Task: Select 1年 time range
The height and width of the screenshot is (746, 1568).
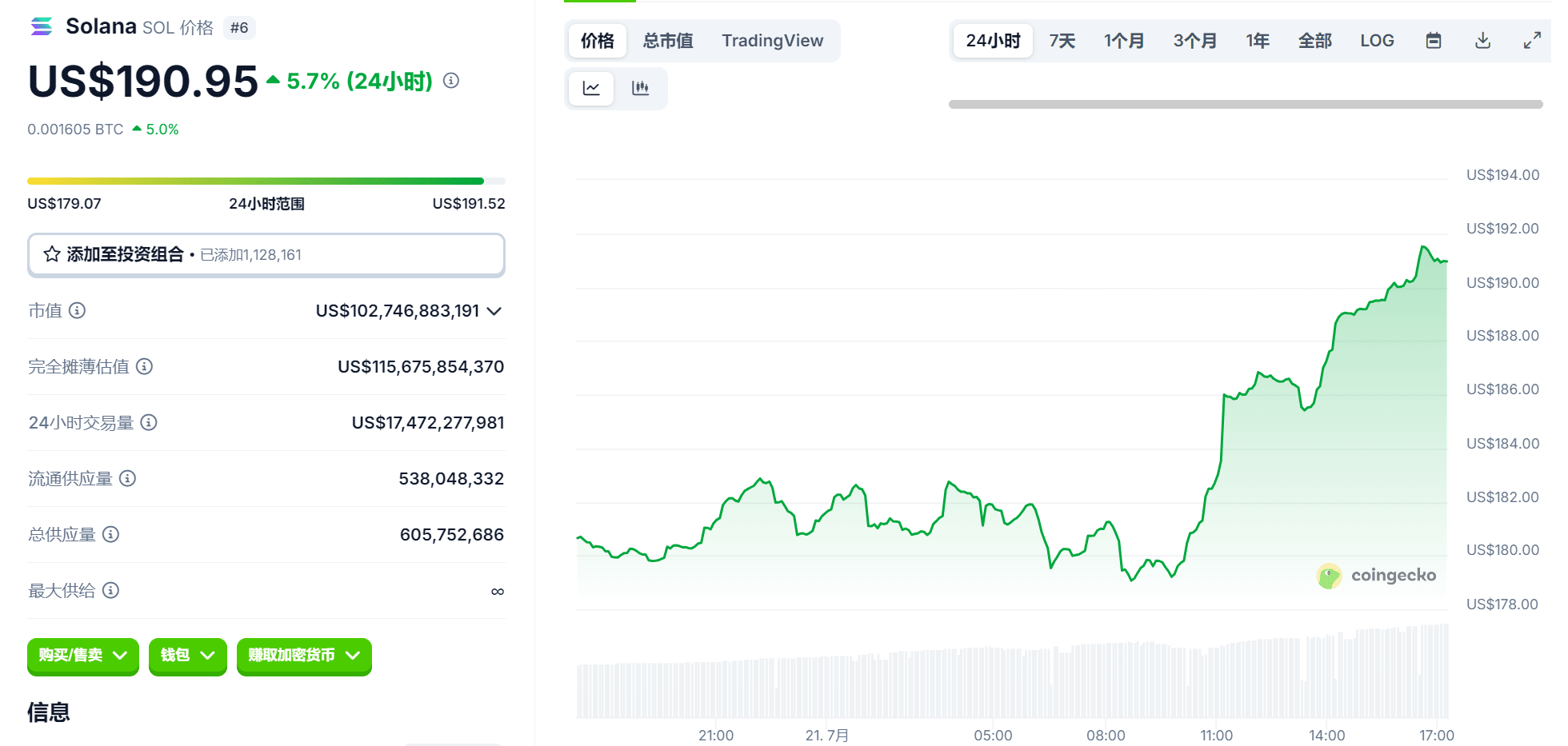Action: point(1258,41)
